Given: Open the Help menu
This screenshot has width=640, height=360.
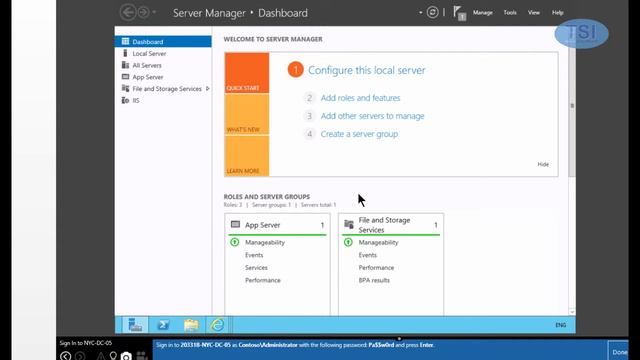Looking at the screenshot, I should (x=558, y=13).
